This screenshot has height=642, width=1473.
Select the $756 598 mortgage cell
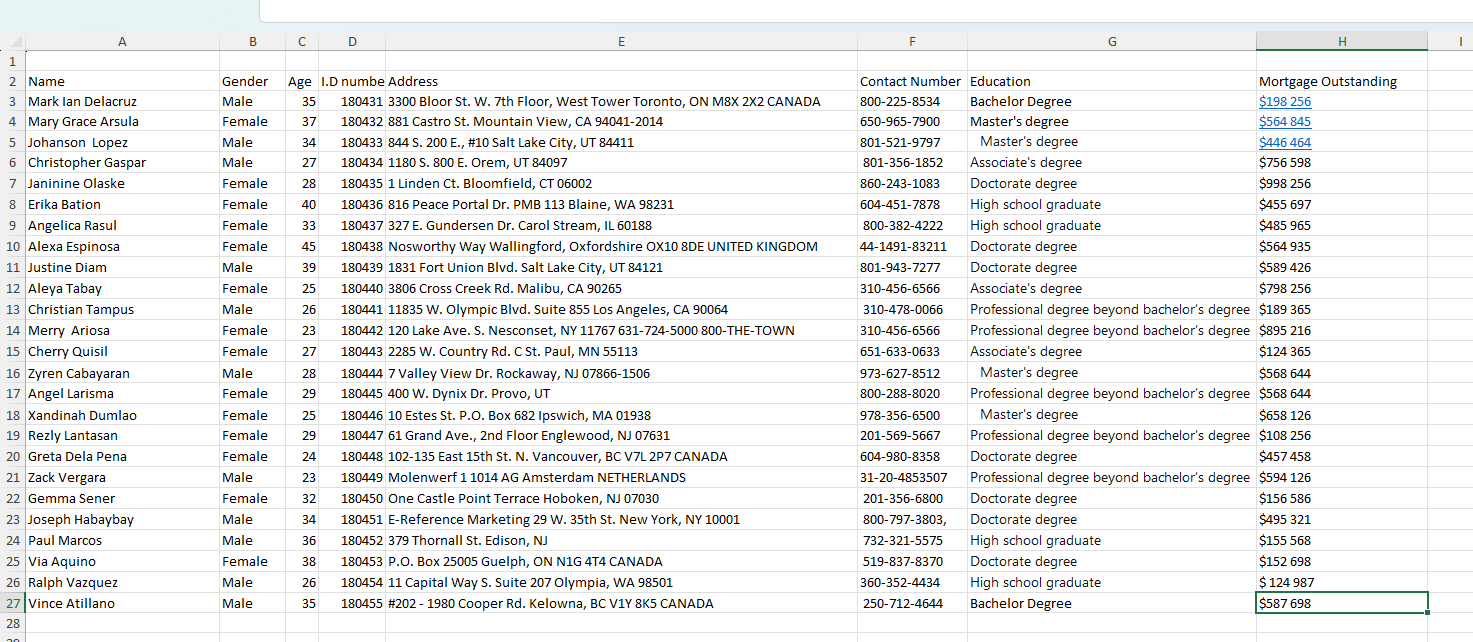[1342, 163]
